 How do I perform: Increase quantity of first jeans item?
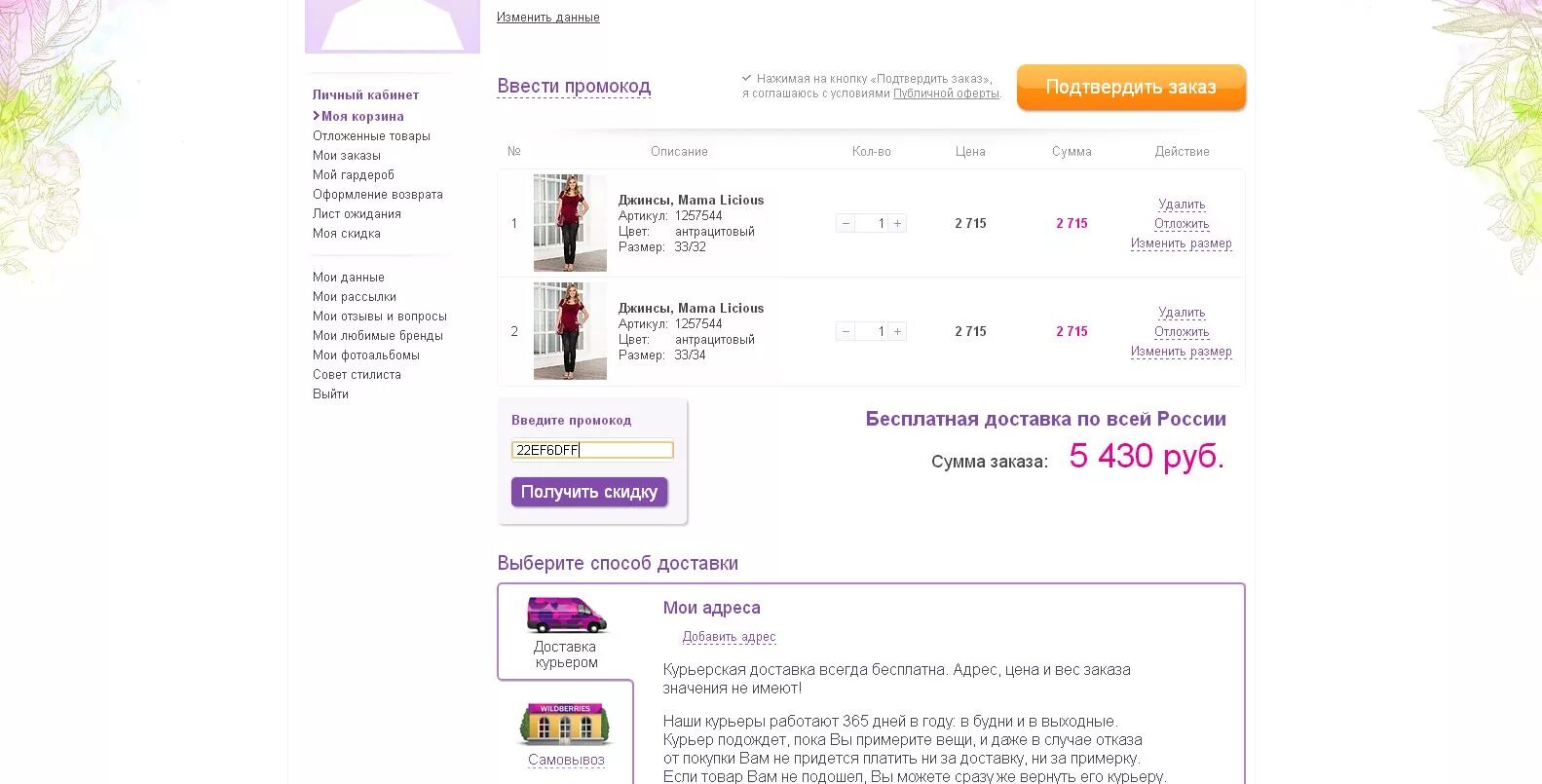click(x=898, y=223)
